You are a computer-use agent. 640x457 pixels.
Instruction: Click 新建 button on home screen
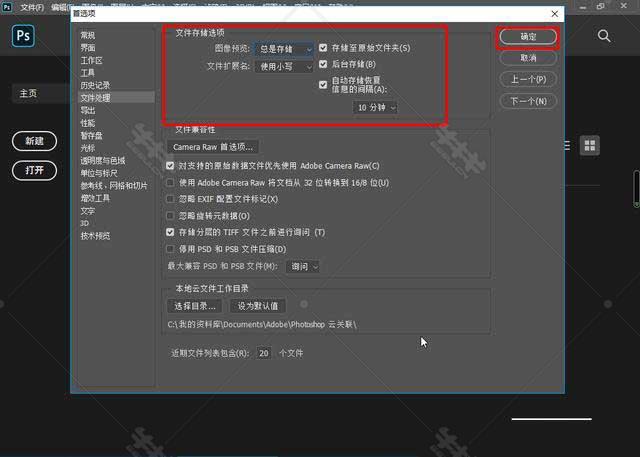point(34,141)
